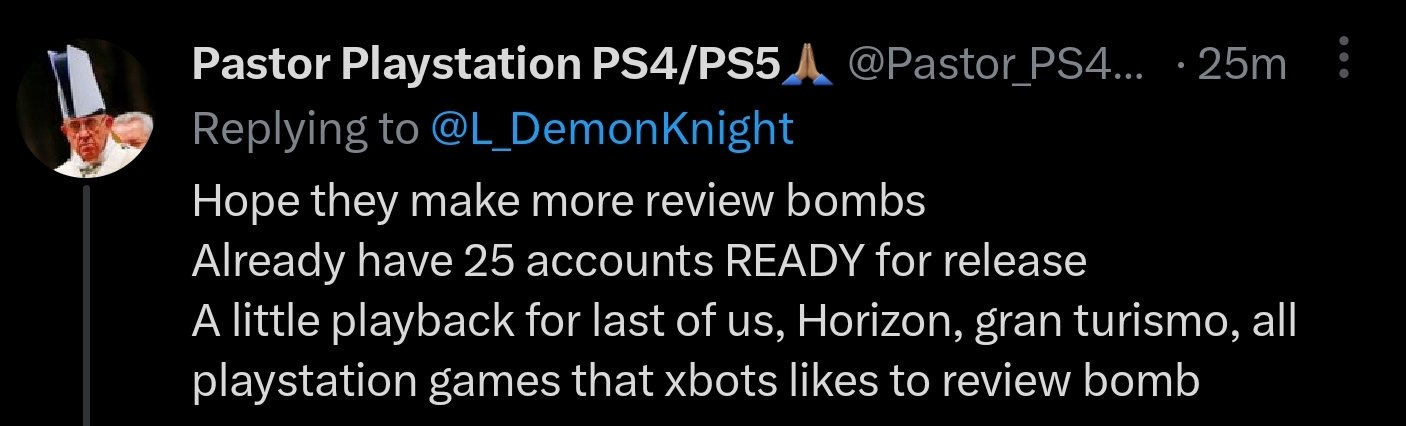1406x426 pixels.
Task: Click the "Replying to" label
Action: click(x=304, y=128)
